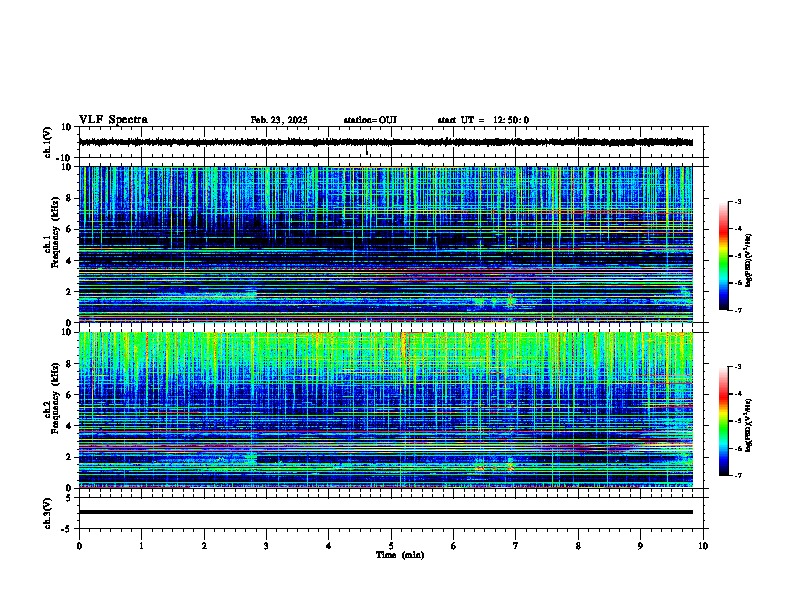The height and width of the screenshot is (612, 792).
Task: Click time axis tick label 10
Action: 703,546
